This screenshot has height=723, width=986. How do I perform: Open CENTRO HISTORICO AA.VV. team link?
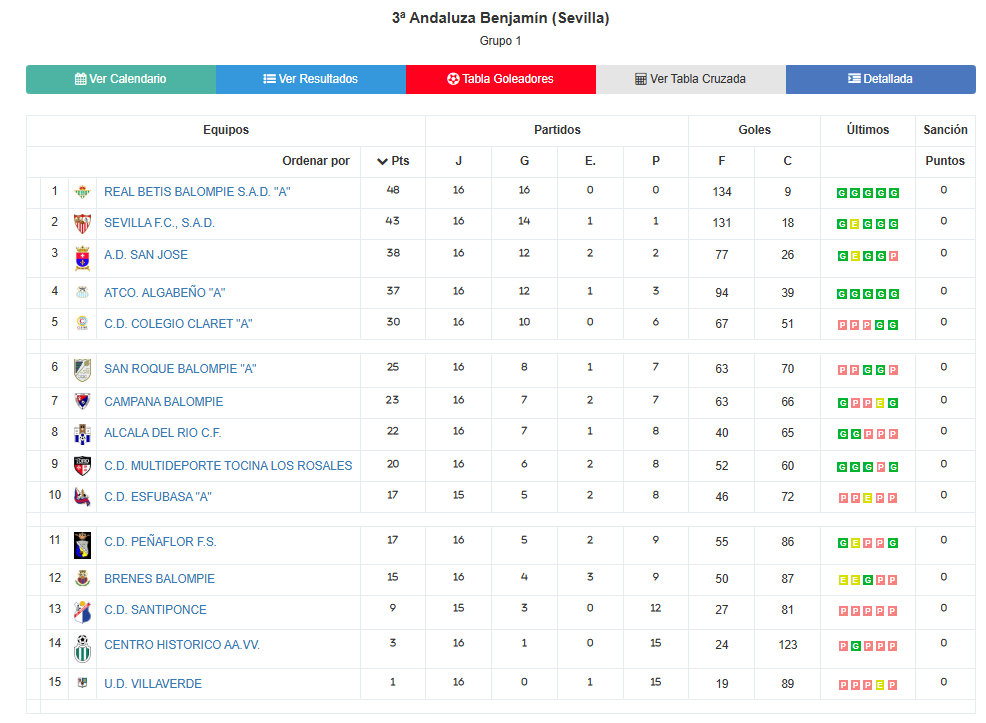[x=182, y=645]
